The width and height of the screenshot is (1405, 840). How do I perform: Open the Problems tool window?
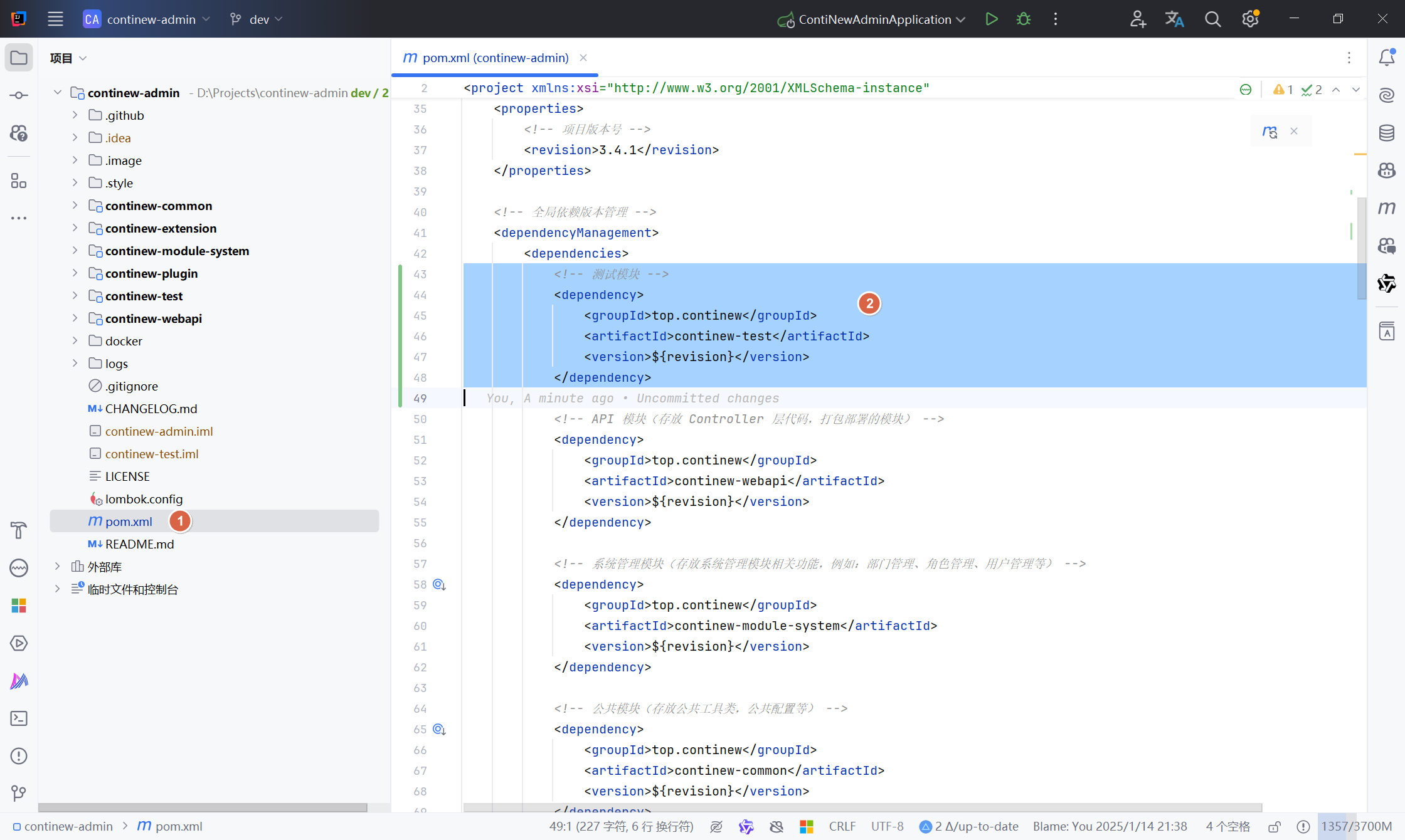(x=19, y=756)
